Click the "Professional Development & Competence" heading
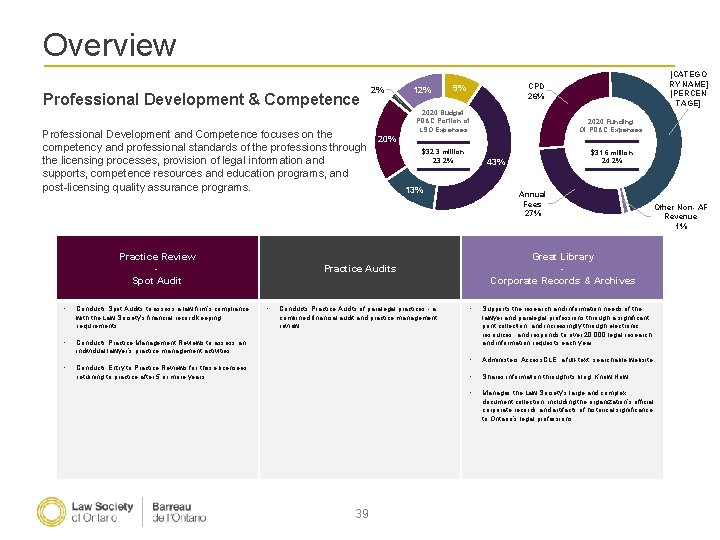The width and height of the screenshot is (720, 540). tap(201, 99)
